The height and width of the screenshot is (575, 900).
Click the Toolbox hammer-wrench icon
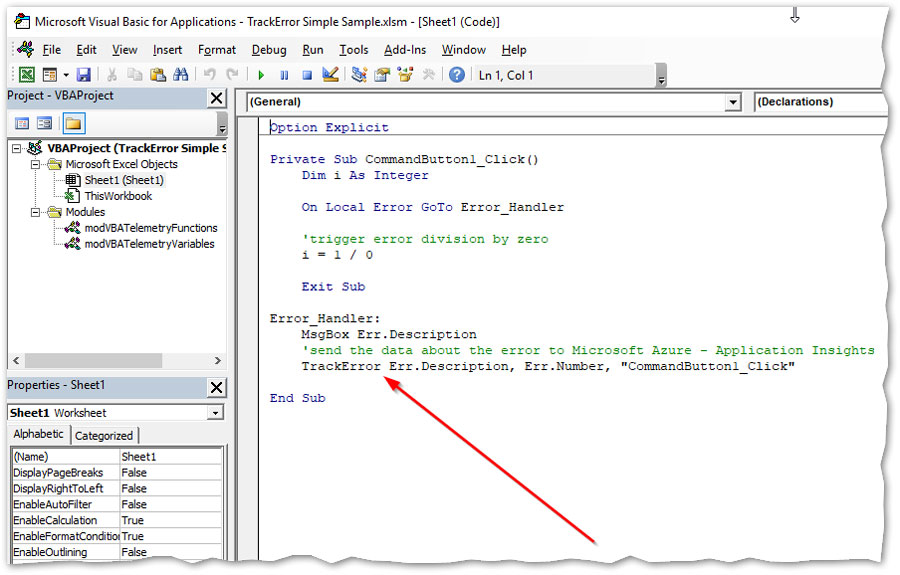428,75
